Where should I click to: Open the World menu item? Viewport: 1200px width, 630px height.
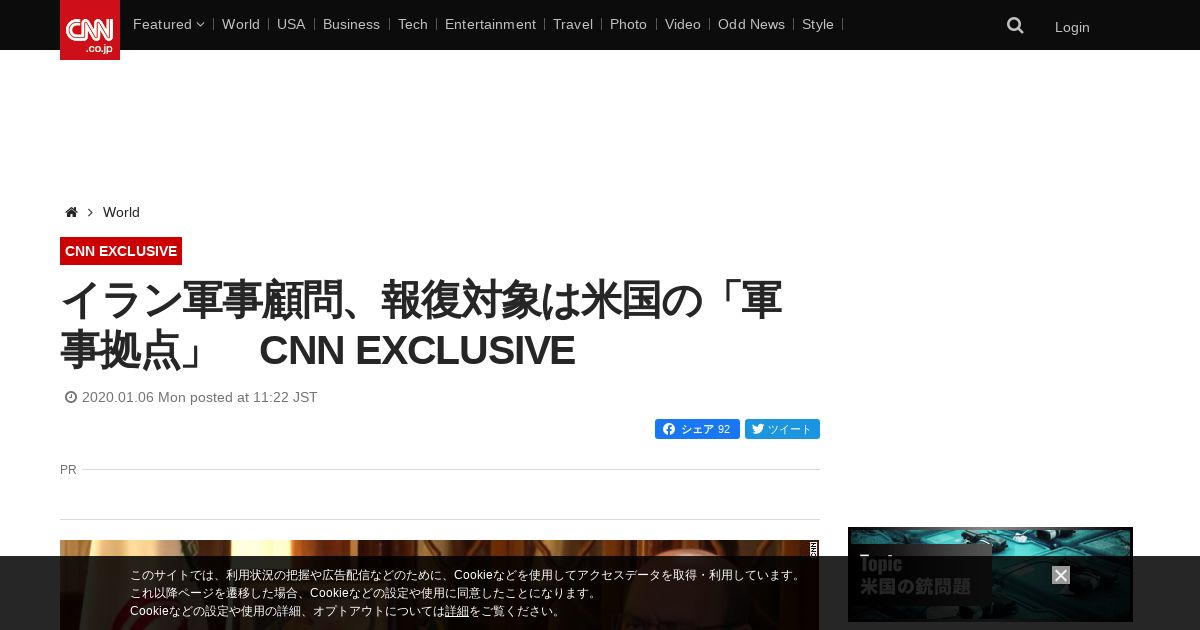click(241, 24)
